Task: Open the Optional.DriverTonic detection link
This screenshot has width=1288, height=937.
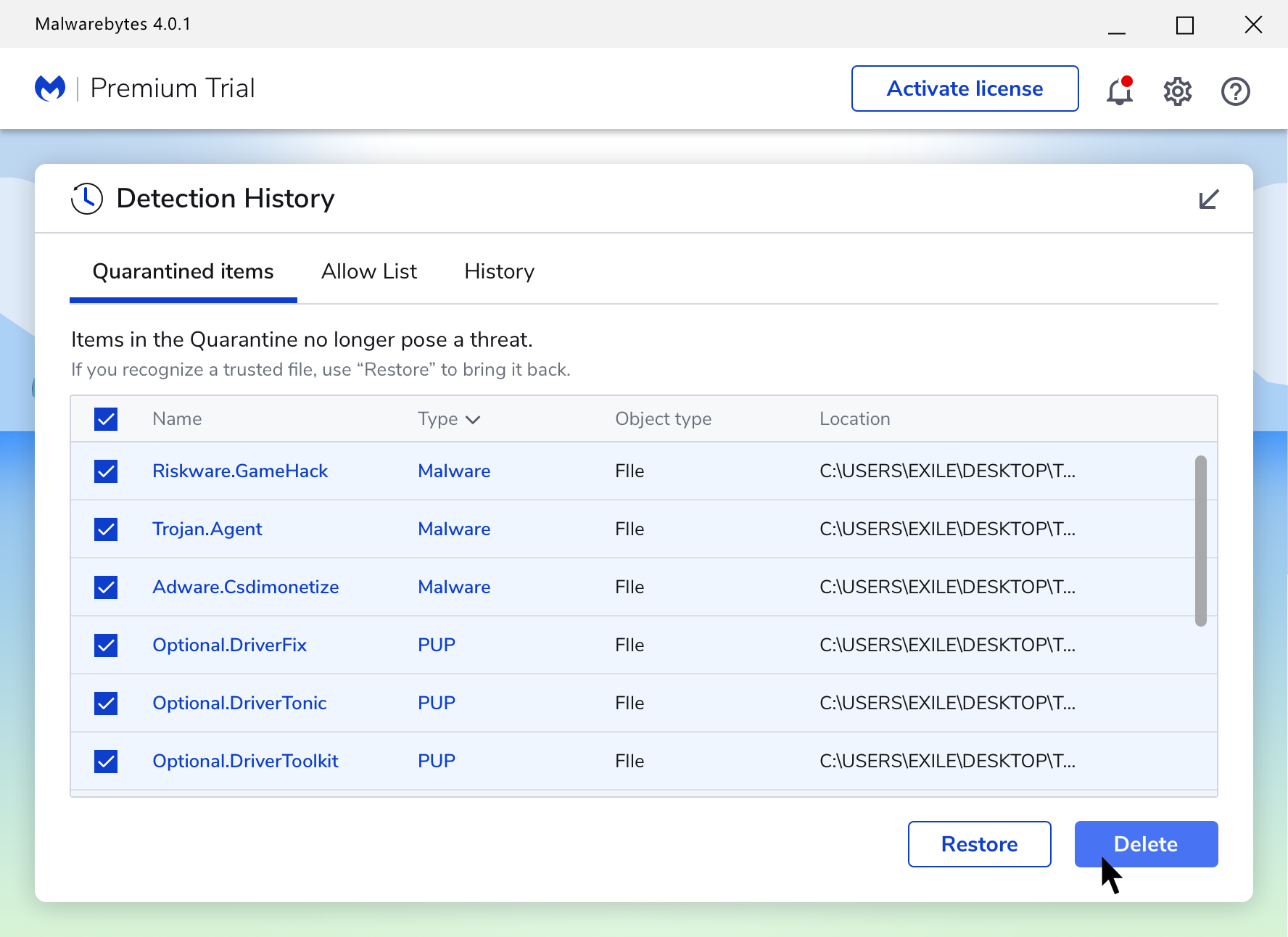Action: pos(240,703)
